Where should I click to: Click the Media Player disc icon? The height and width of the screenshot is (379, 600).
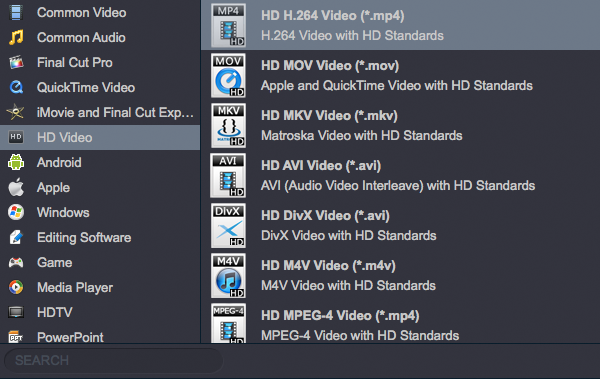coord(16,287)
